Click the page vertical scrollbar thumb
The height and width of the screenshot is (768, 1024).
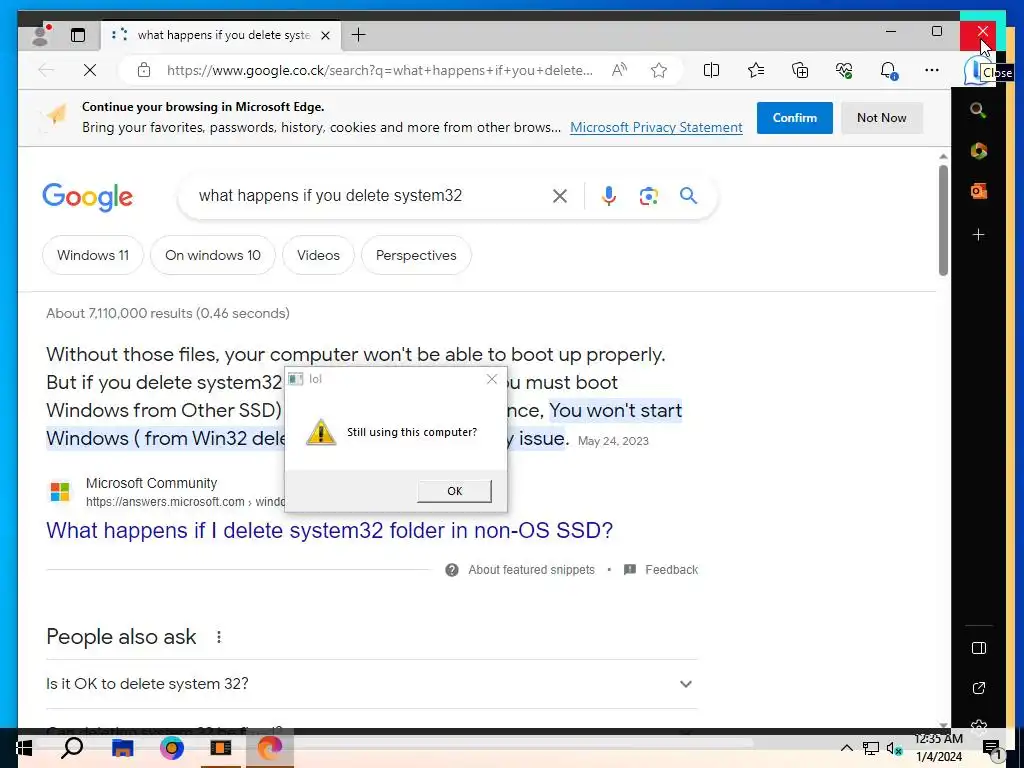[943, 220]
